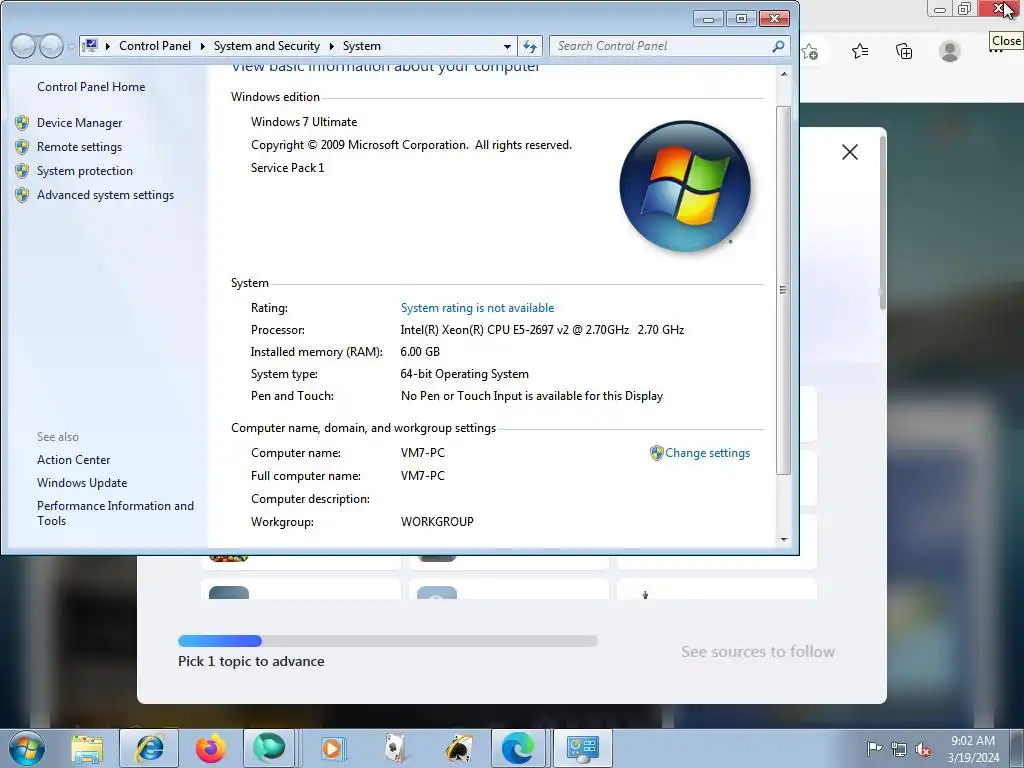Screen dimensions: 1024x768
Task: Click the Back navigation button
Action: [23, 46]
